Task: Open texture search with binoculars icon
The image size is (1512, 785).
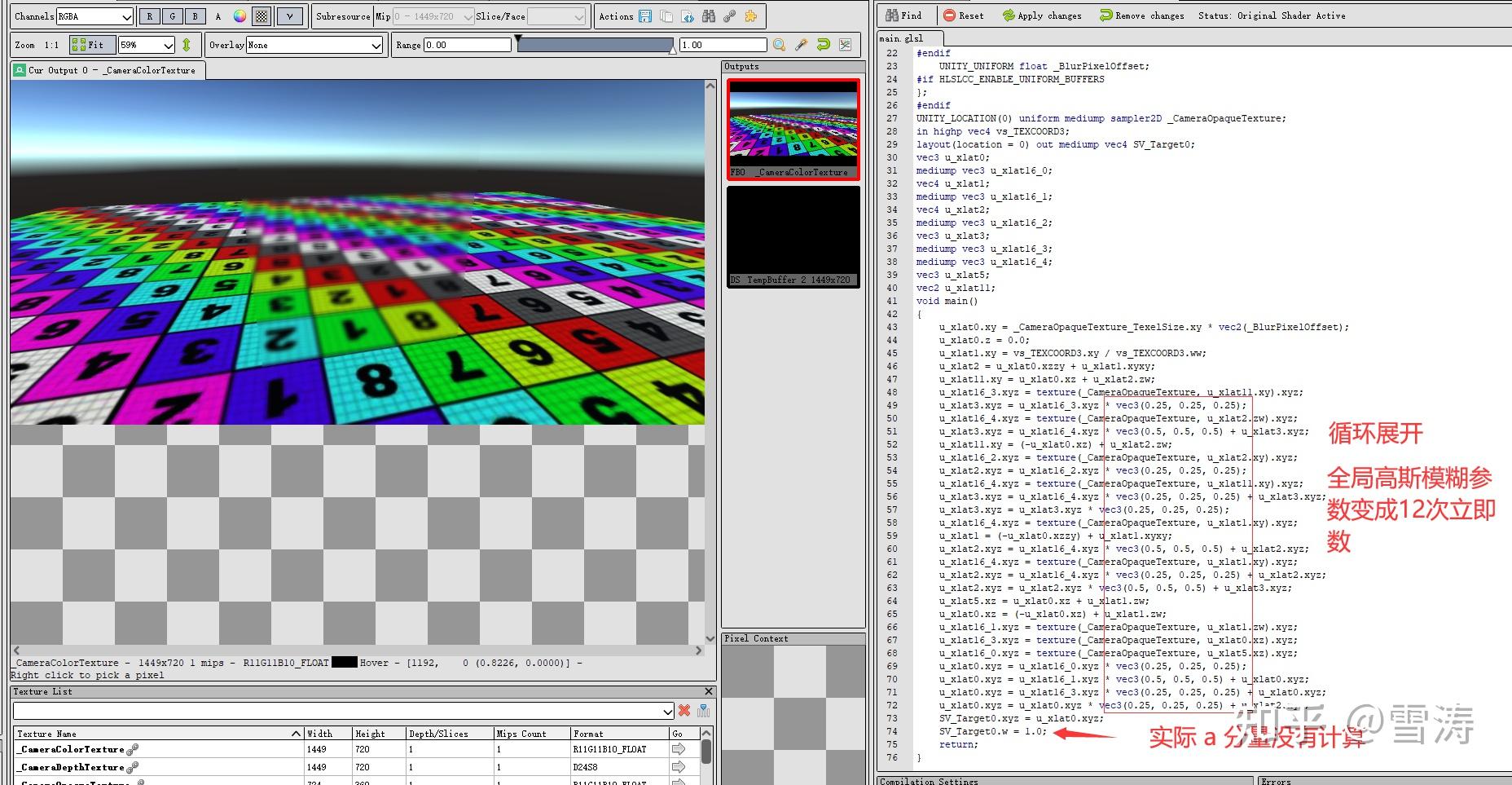Action: coord(708,15)
